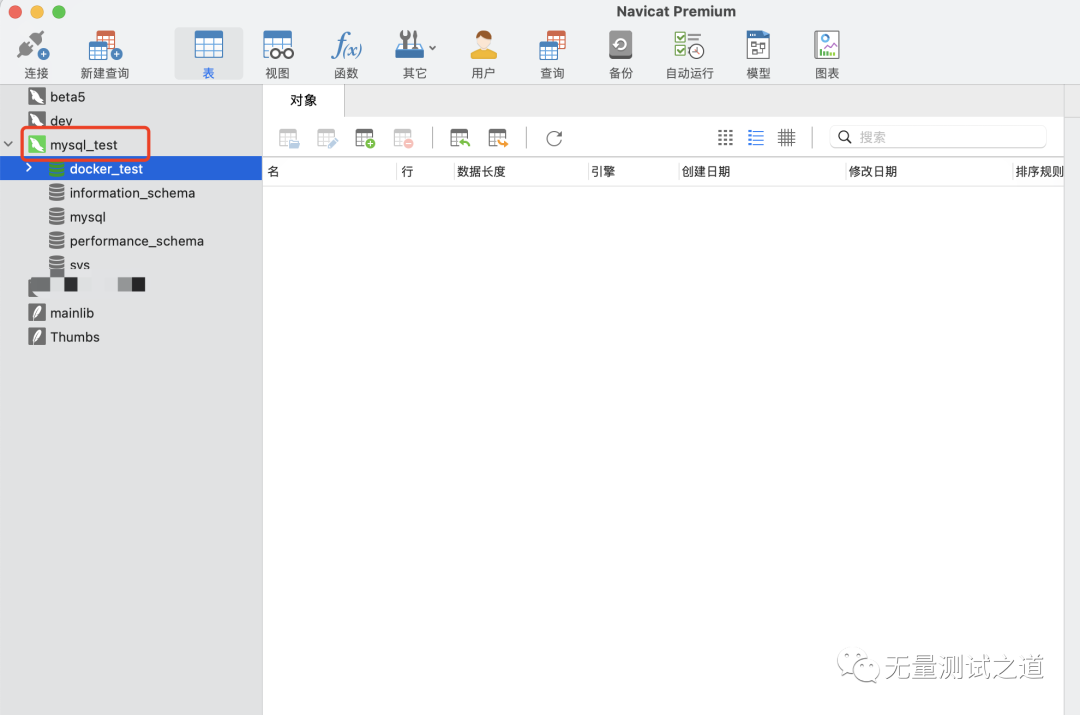Select the docker_test database
This screenshot has width=1080, height=715.
pyautogui.click(x=131, y=169)
